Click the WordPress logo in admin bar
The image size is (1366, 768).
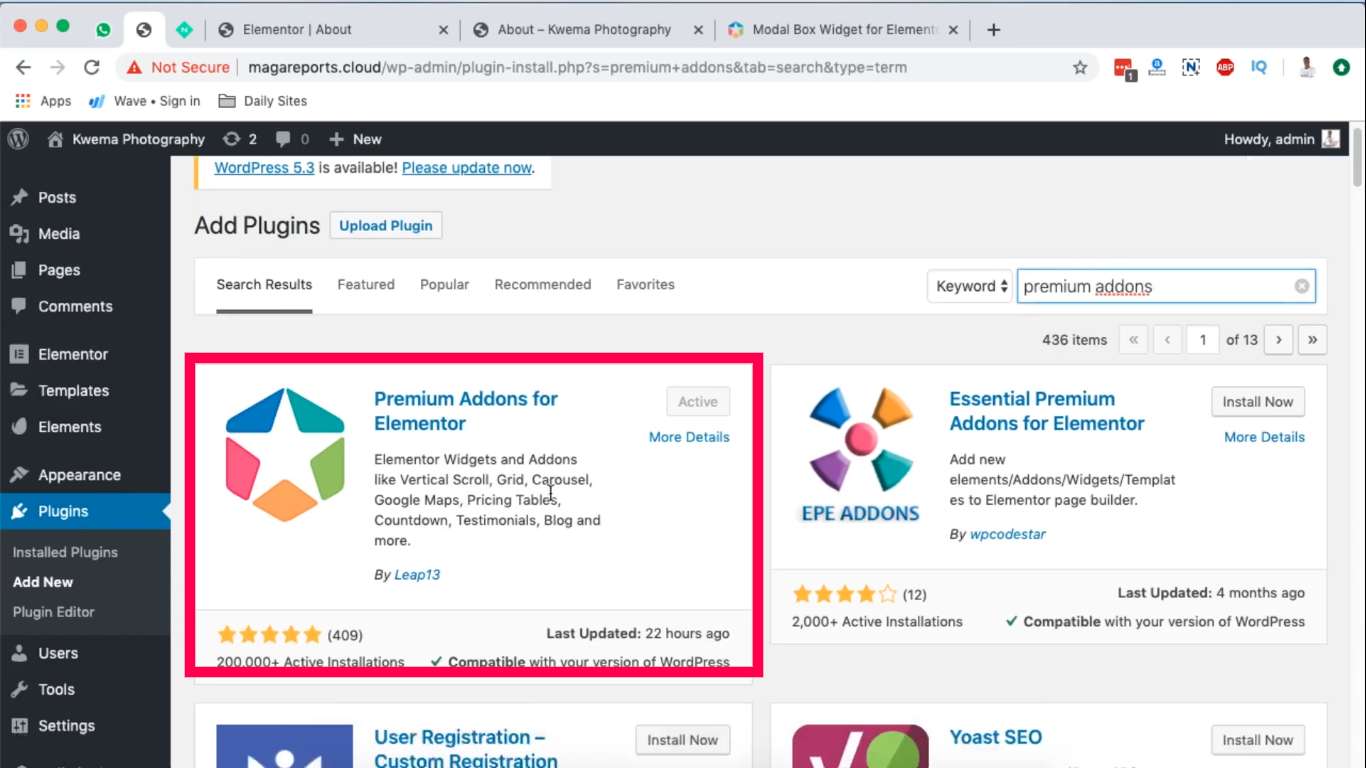18,139
